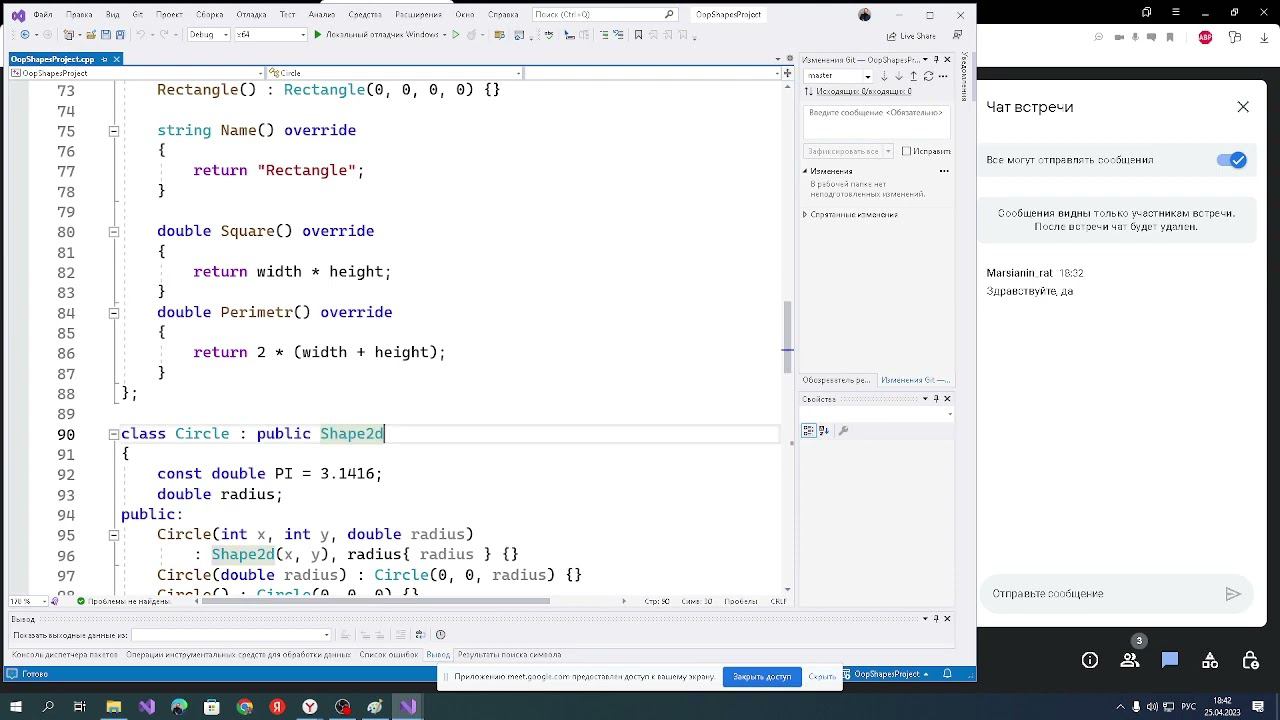
Task: Open the Debug configuration dropdown
Action: (209, 35)
